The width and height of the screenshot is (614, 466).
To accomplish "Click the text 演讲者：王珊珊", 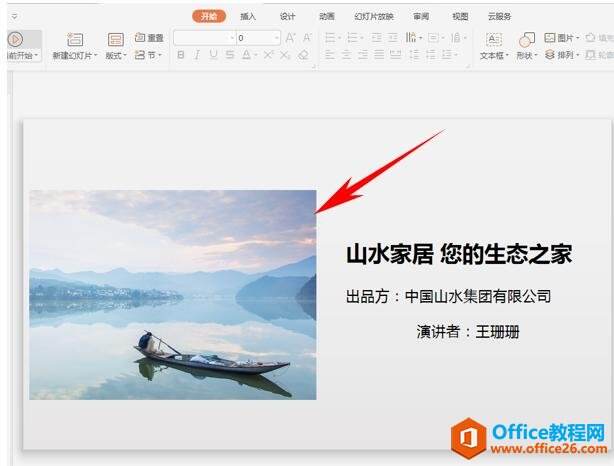I will [468, 332].
